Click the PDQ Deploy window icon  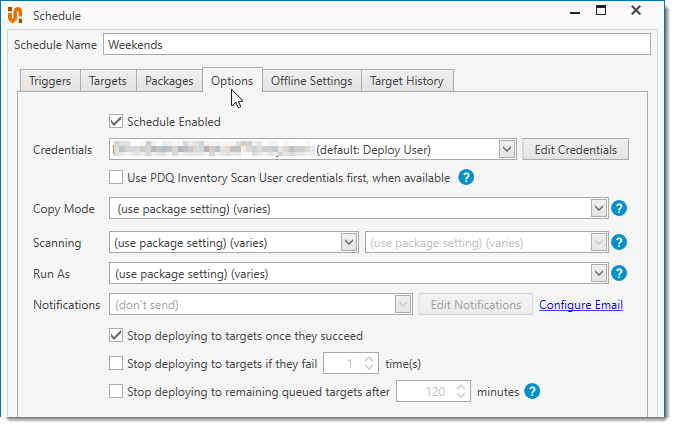tap(17, 16)
